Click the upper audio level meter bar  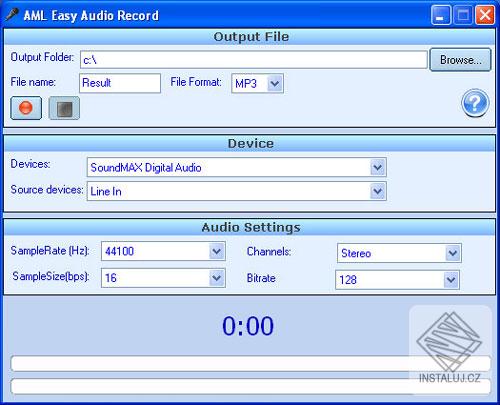point(251,363)
